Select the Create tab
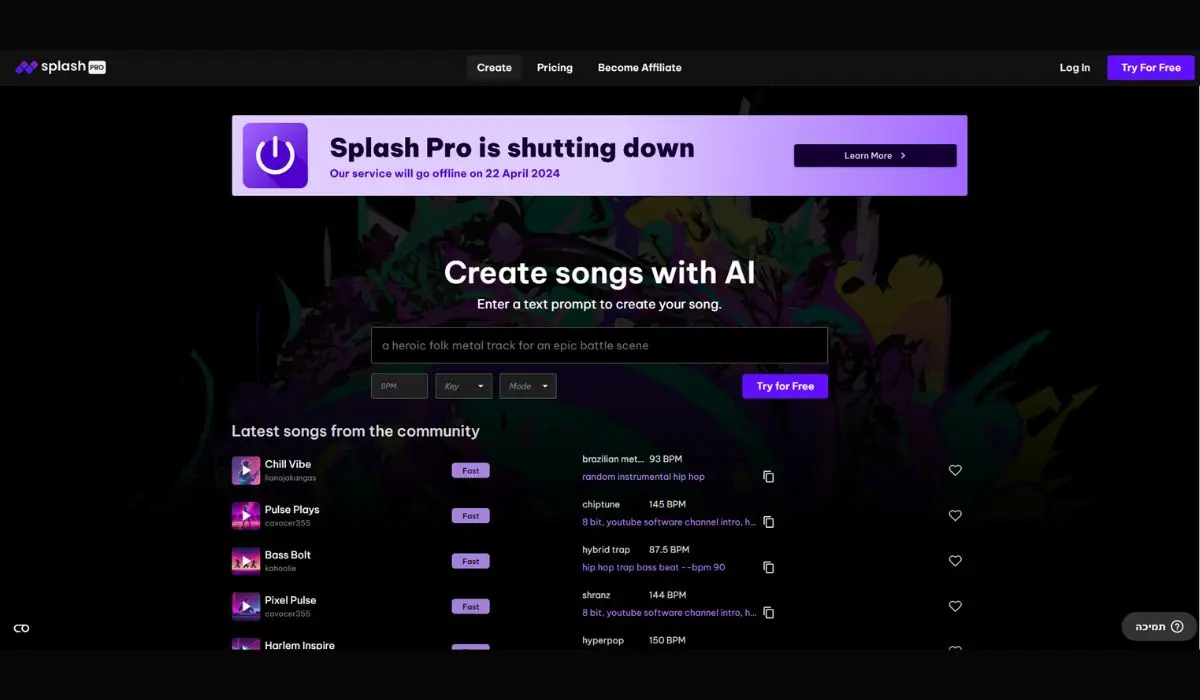1200x700 pixels. (493, 67)
